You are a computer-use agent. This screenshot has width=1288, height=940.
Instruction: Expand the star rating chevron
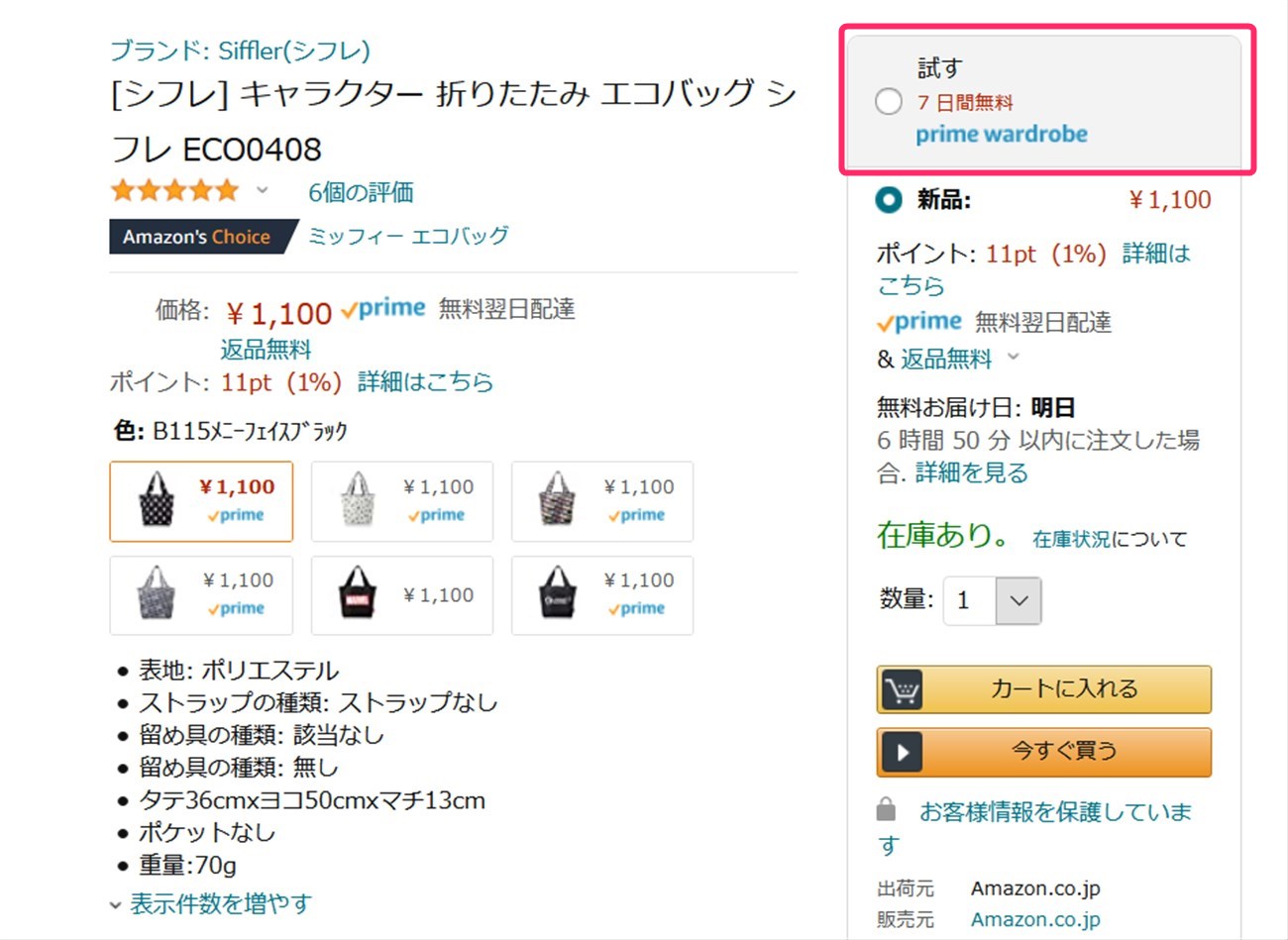click(263, 190)
